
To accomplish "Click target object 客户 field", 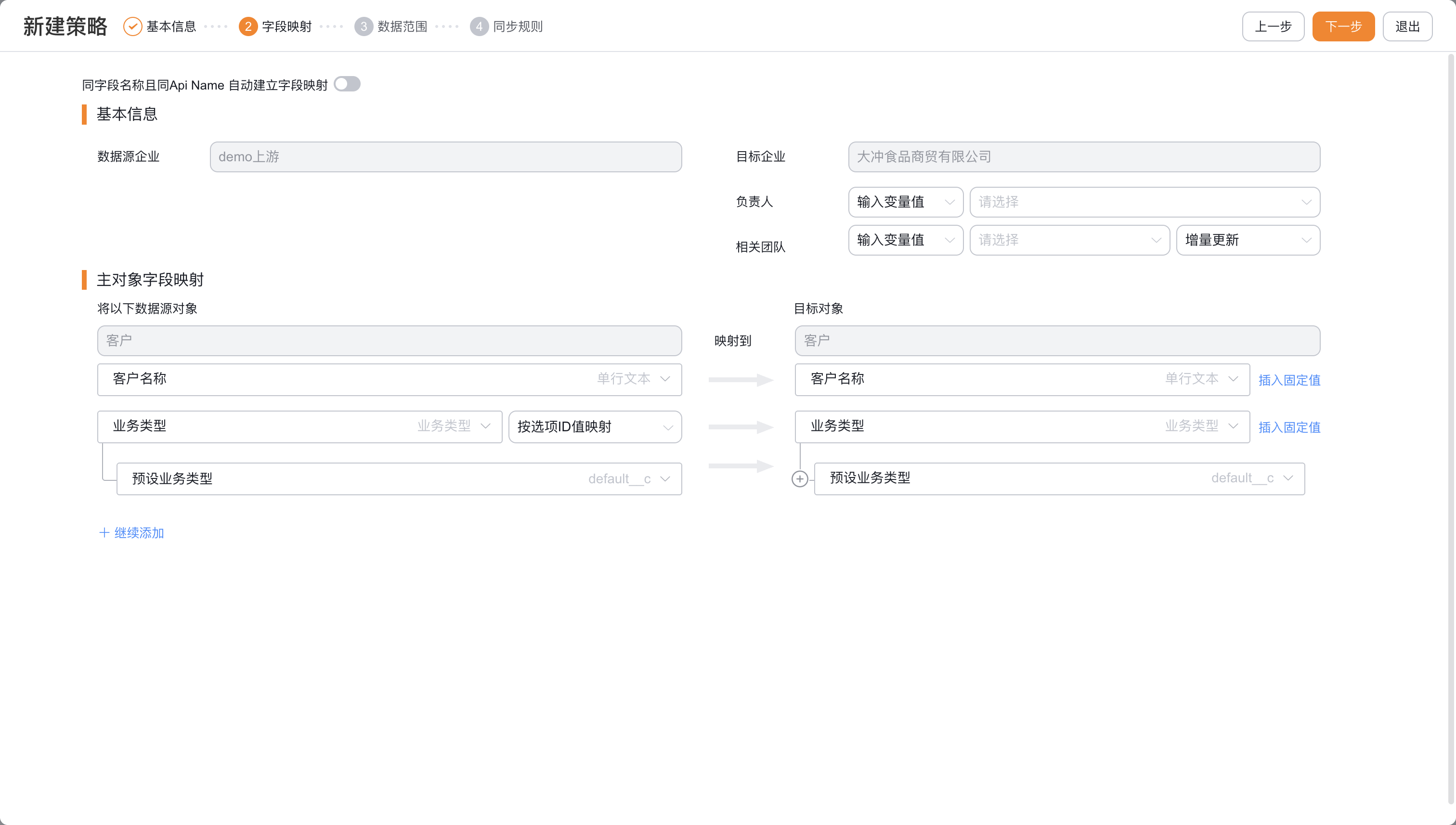I will point(1057,340).
